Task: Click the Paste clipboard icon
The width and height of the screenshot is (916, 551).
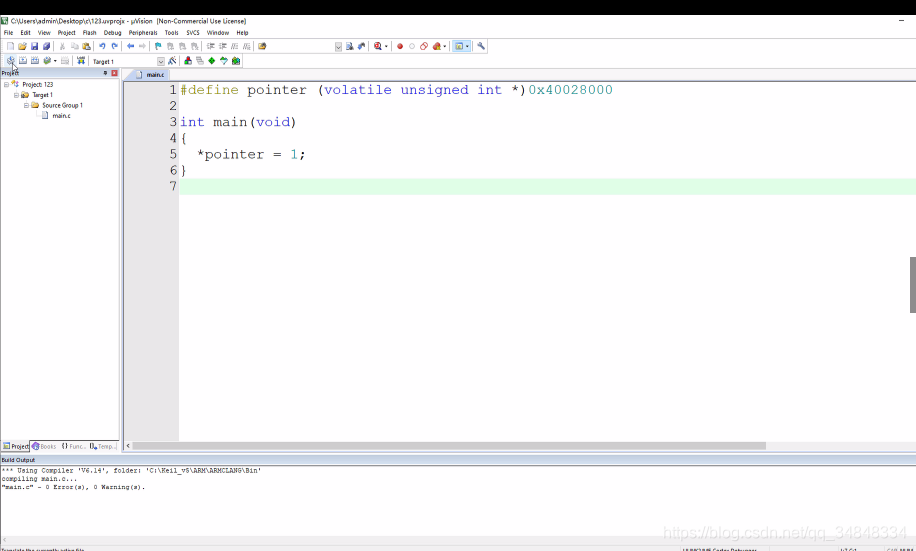Action: [86, 46]
